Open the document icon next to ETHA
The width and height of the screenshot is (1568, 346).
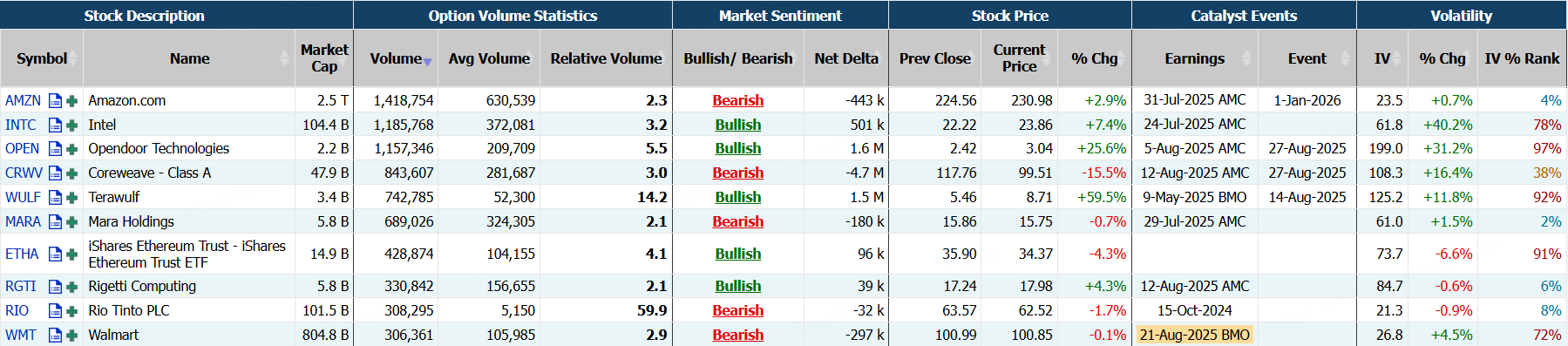55,254
